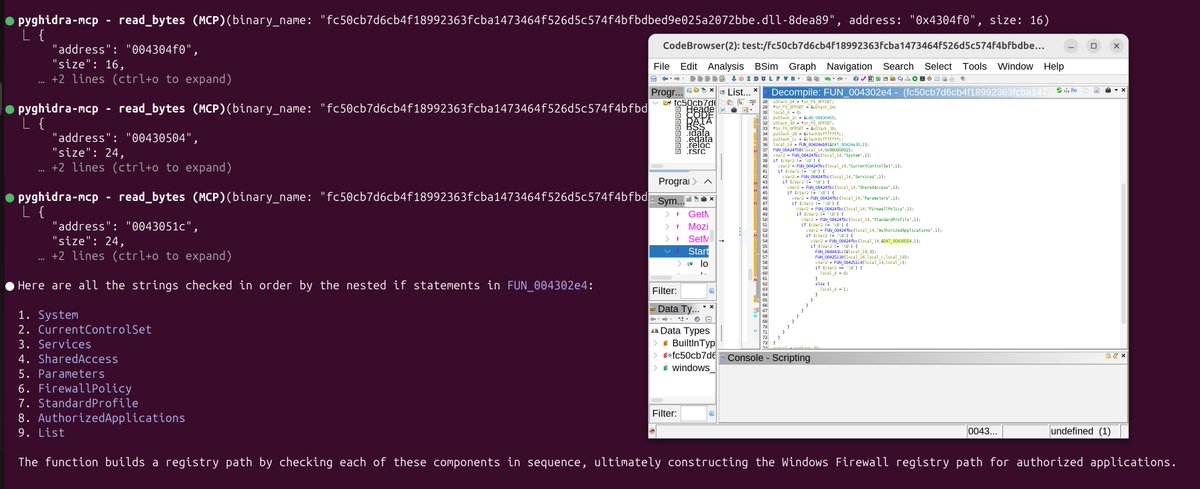Click the navigate Forward arrow icon
Viewport: 1200px width, 489px height.
[x=677, y=78]
